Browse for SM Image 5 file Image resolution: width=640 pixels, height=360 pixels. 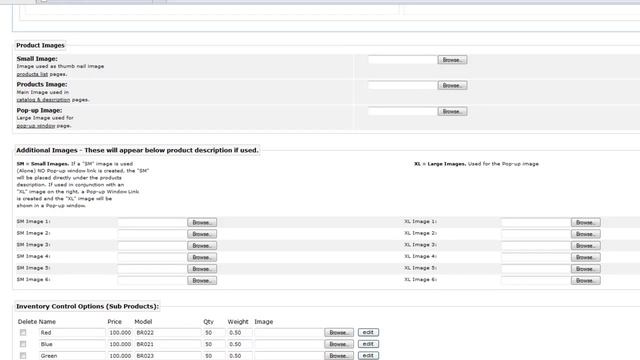tap(202, 269)
